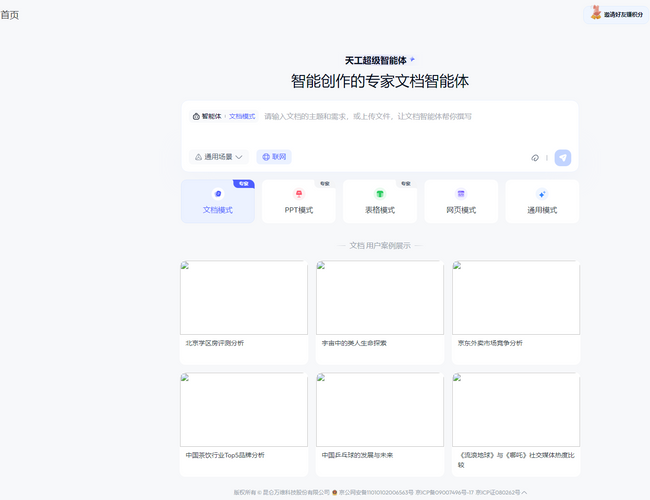Click the 版权所有 昆仑万维 copyright text
The width and height of the screenshot is (650, 500).
[x=281, y=493]
